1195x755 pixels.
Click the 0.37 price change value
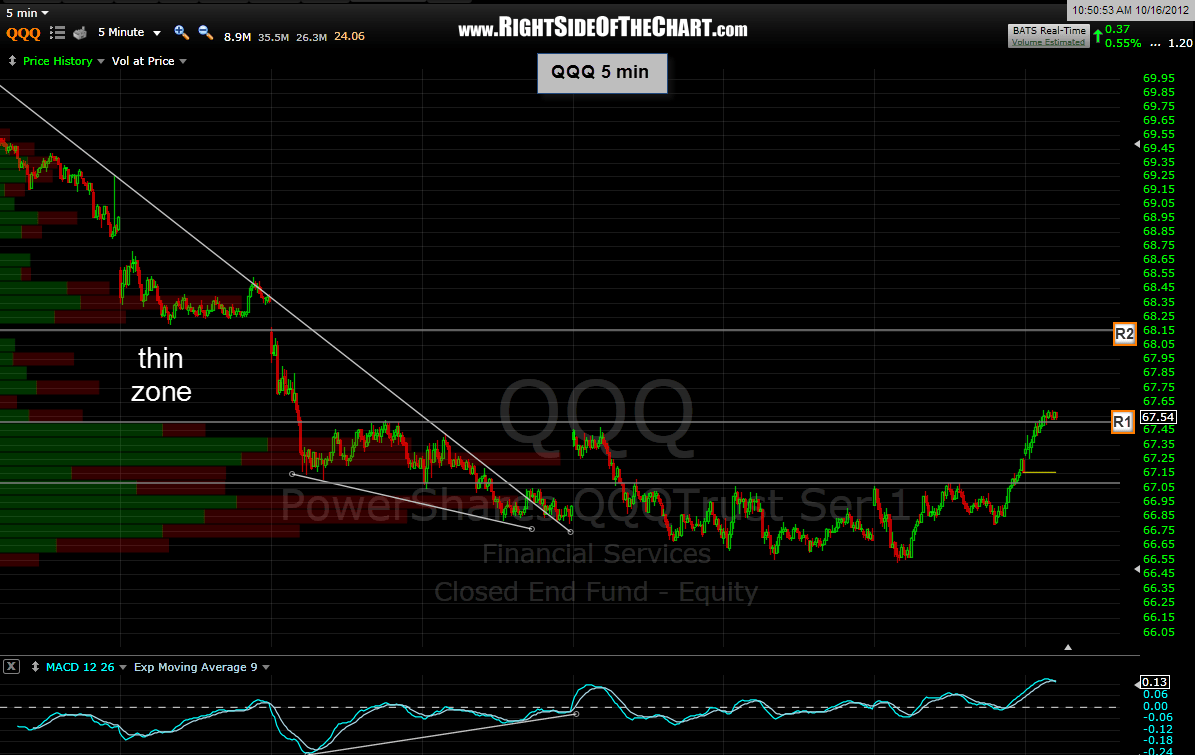point(1117,29)
